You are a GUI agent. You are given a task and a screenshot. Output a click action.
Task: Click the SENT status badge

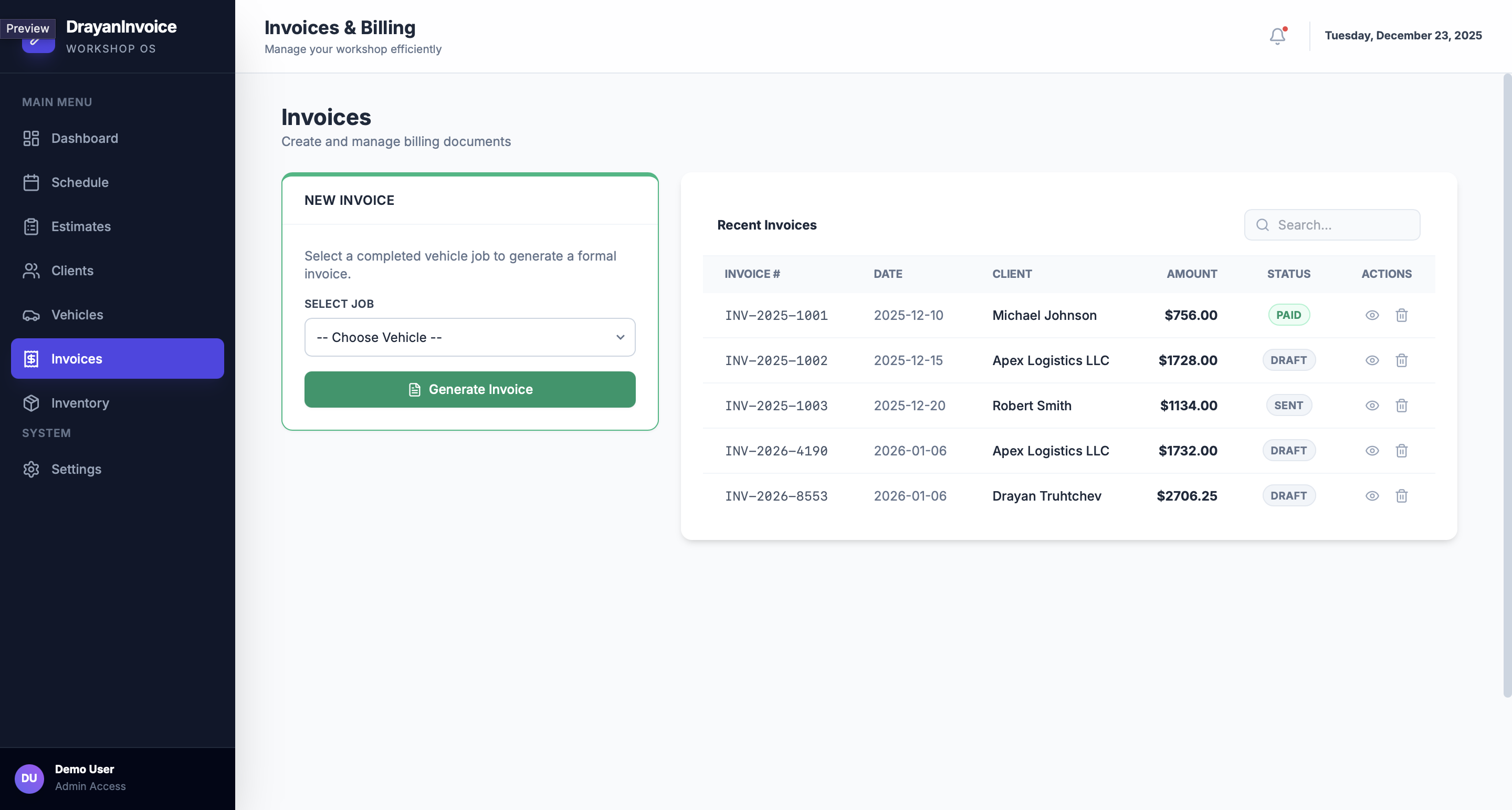(1289, 406)
